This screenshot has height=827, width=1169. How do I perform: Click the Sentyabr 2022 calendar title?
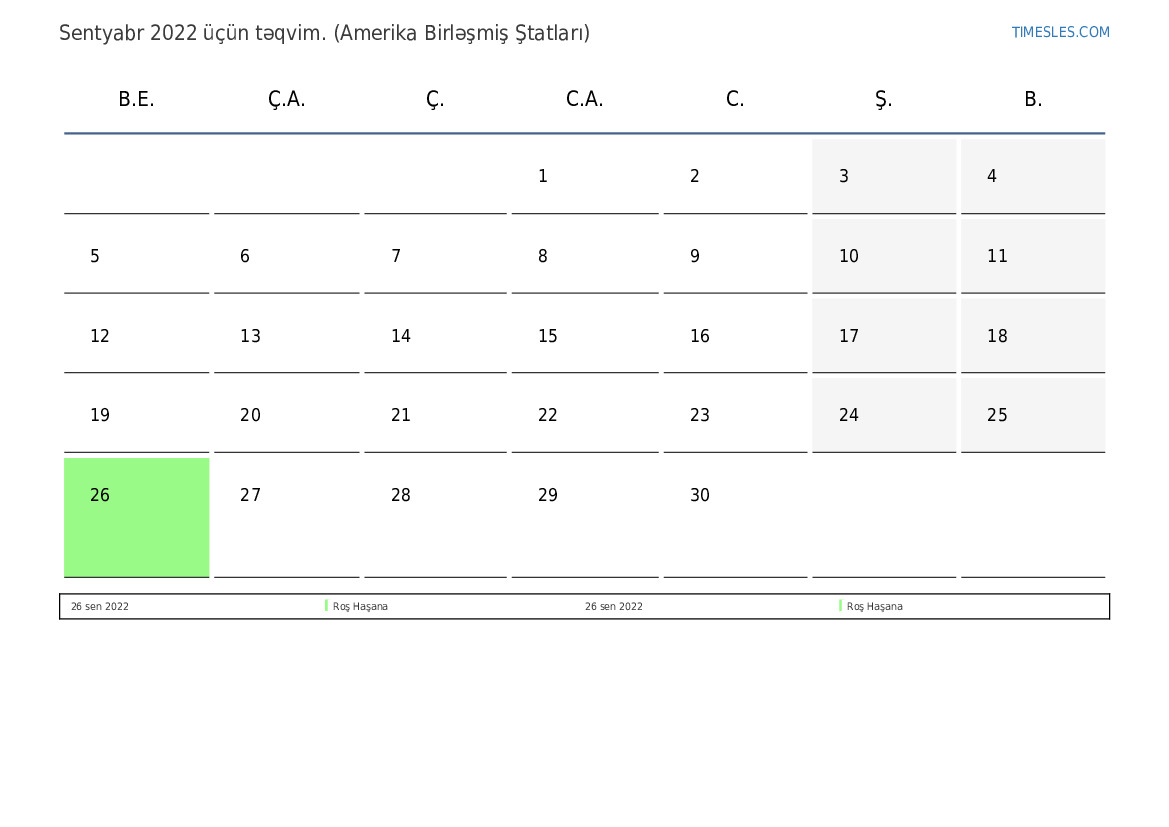(x=324, y=33)
